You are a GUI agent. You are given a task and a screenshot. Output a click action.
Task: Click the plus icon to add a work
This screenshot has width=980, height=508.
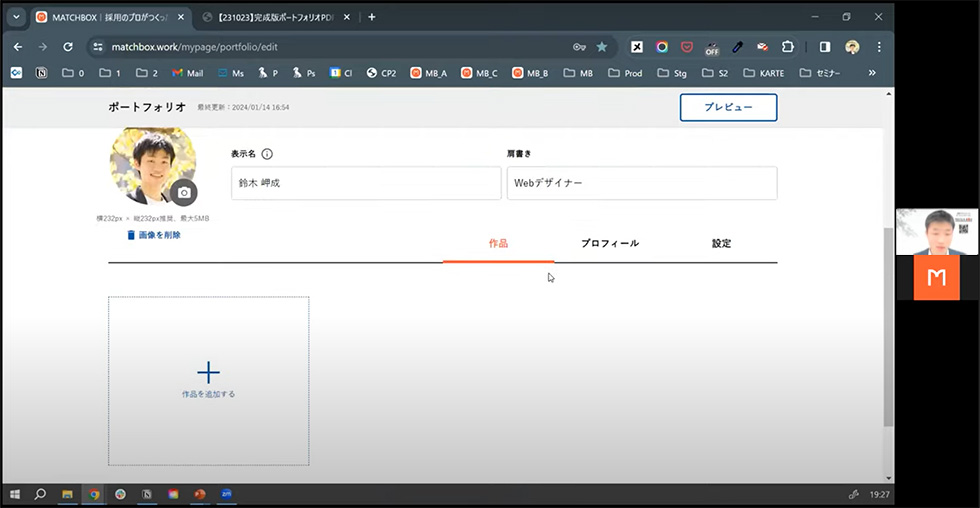208,373
